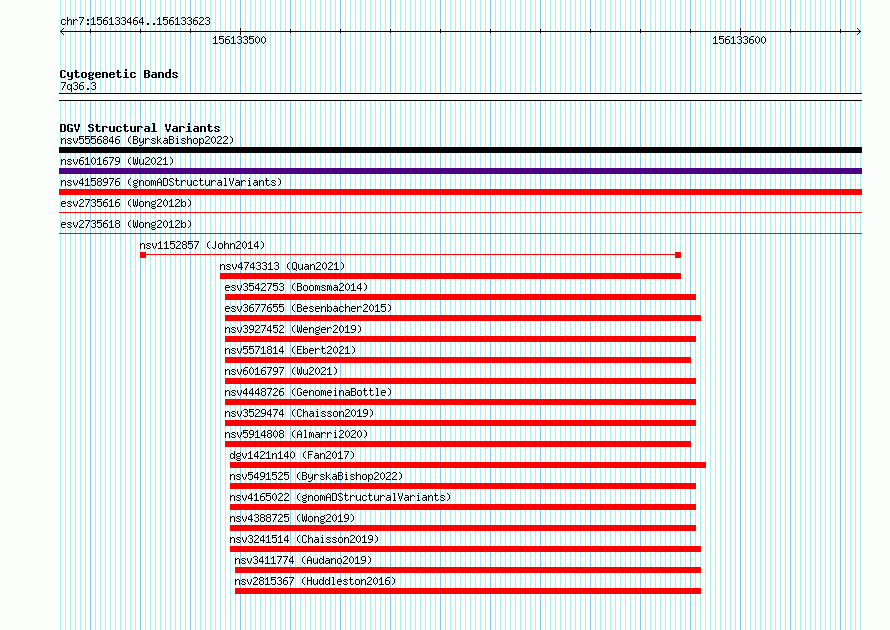Open nsv4165022 (gnomADStructuralVariants) variant
The width and height of the screenshot is (890, 630).
coord(340,497)
